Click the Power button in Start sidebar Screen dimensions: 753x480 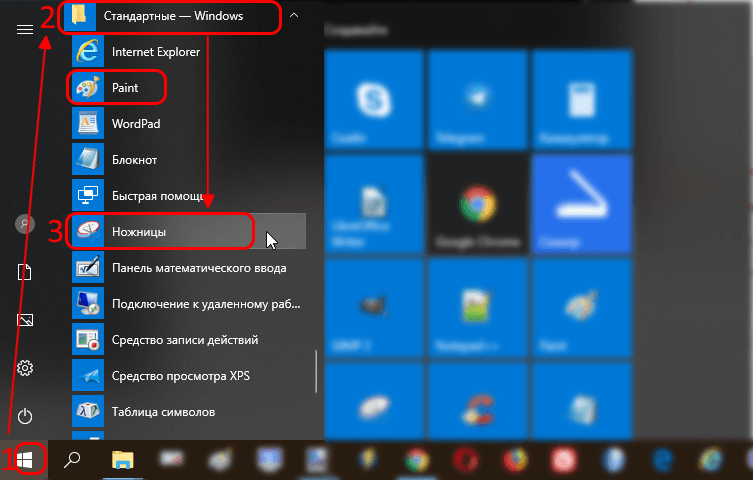tap(24, 416)
